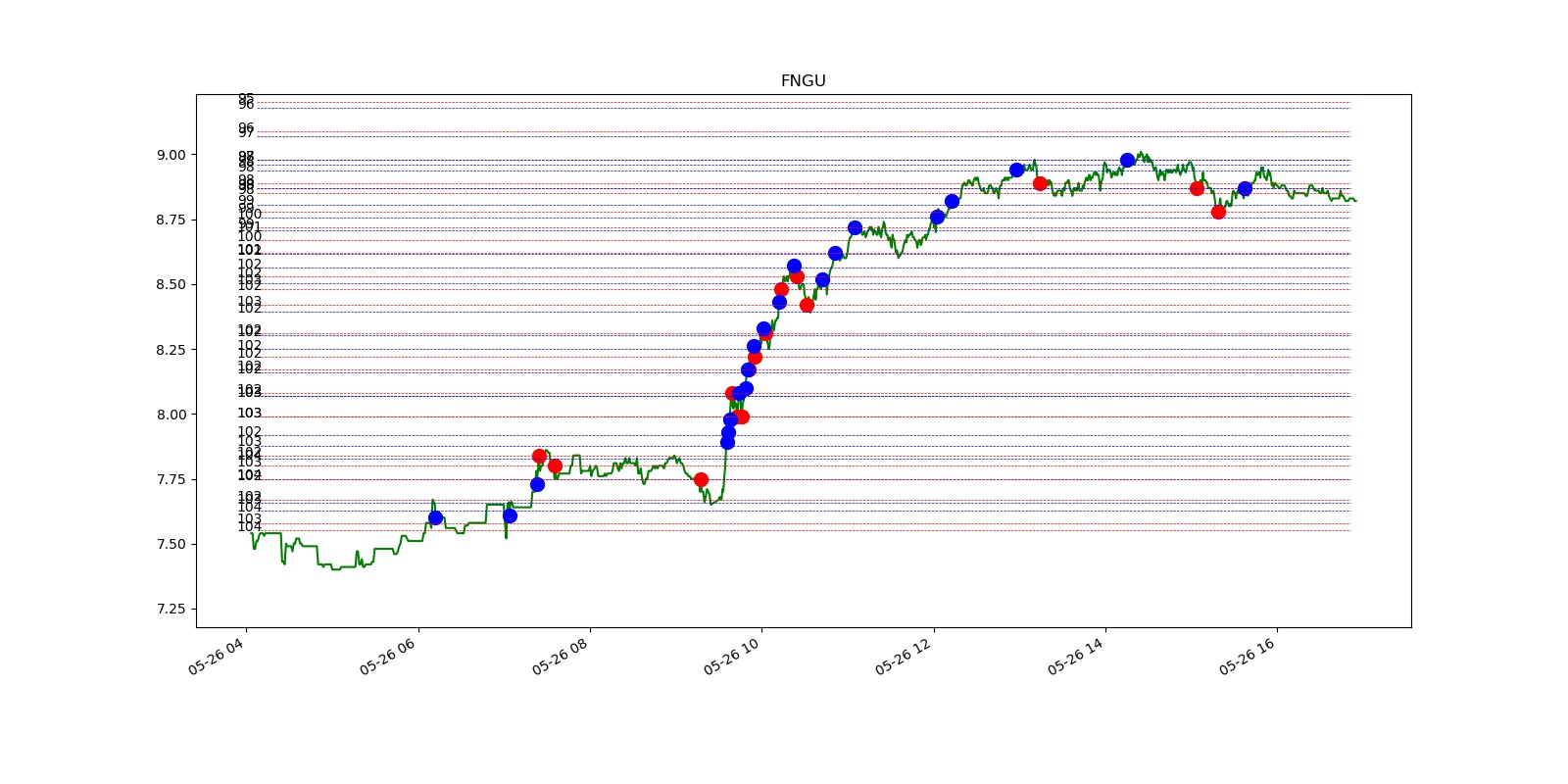Click the FNGU chart title
This screenshot has width=1568, height=784.
pyautogui.click(x=803, y=81)
